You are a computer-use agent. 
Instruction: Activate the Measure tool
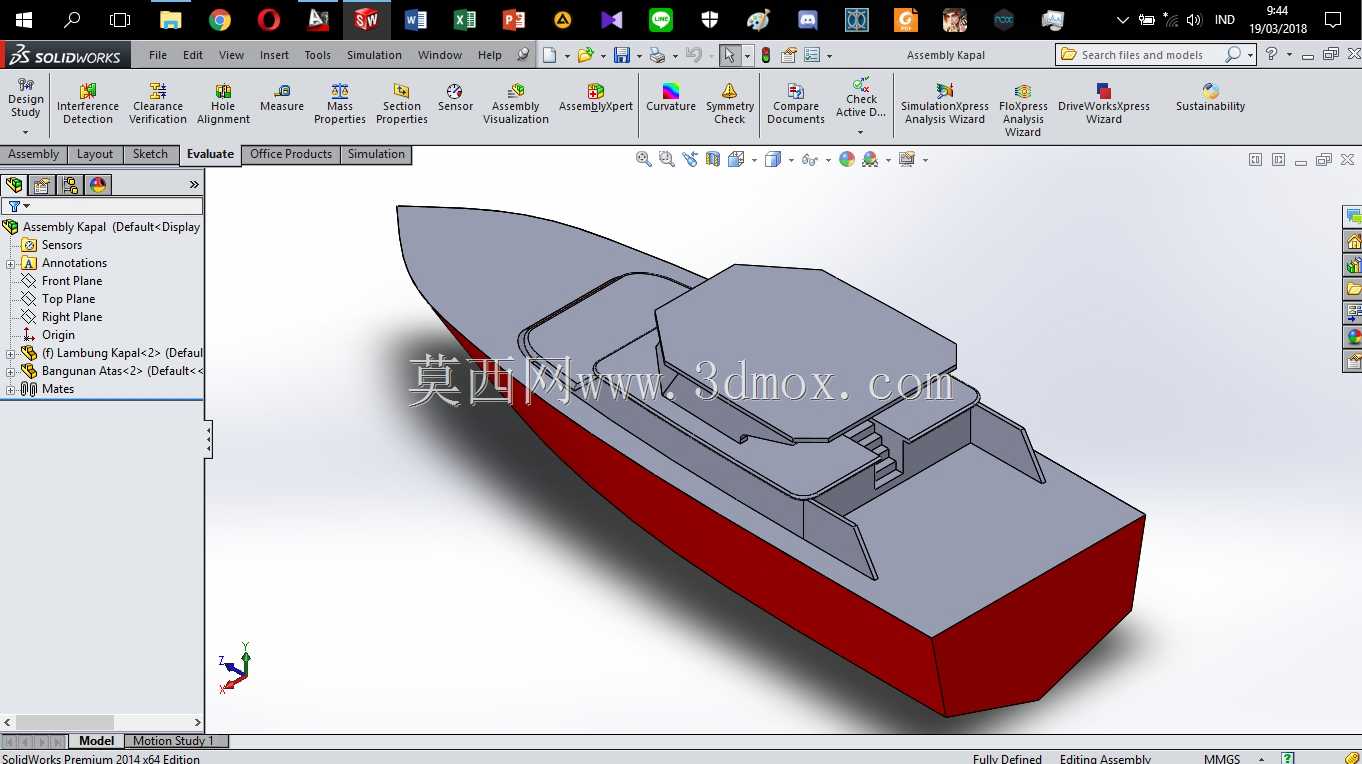click(x=282, y=98)
